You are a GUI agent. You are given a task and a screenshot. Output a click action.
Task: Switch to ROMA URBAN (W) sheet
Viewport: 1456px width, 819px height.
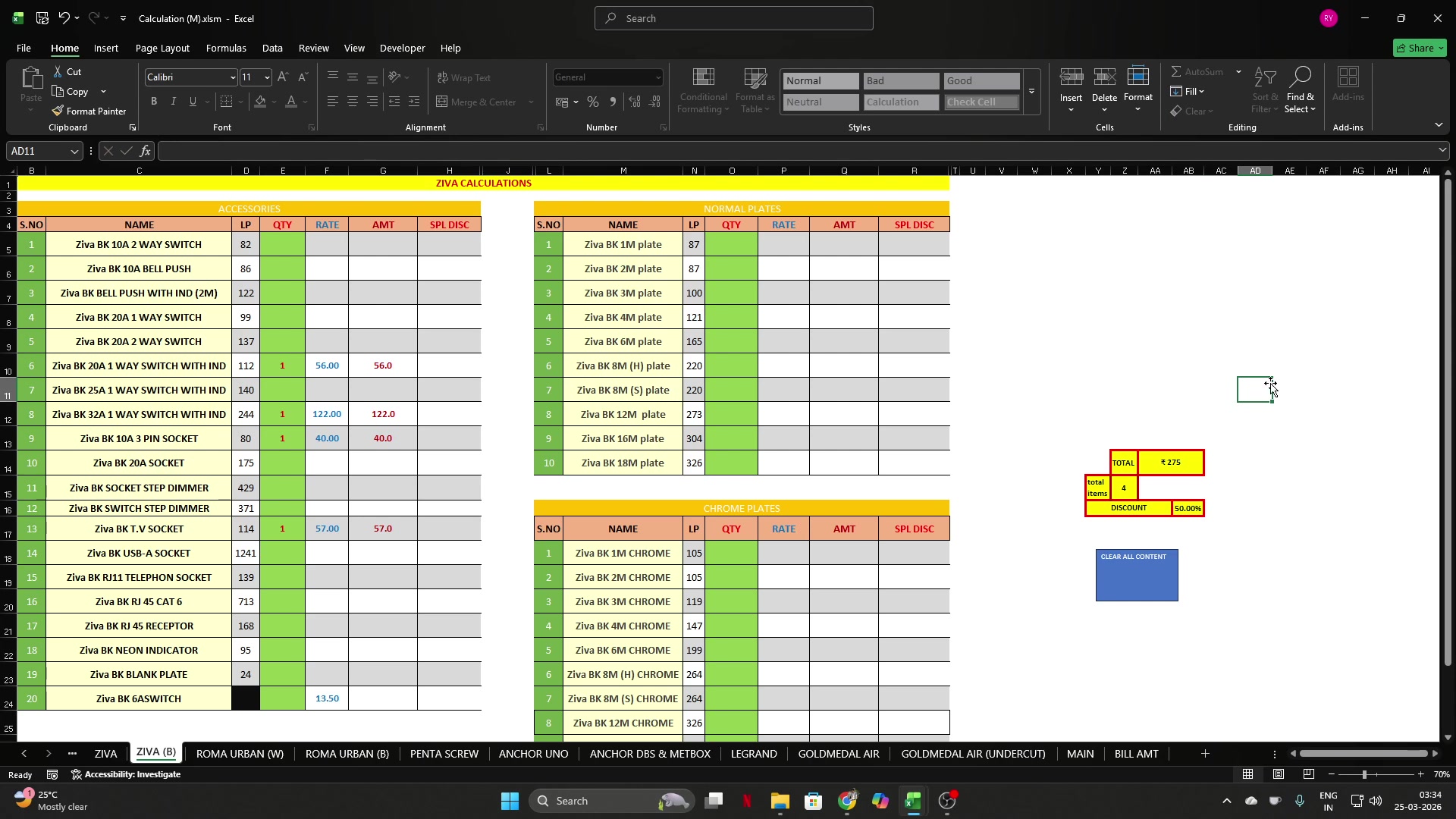click(x=240, y=754)
